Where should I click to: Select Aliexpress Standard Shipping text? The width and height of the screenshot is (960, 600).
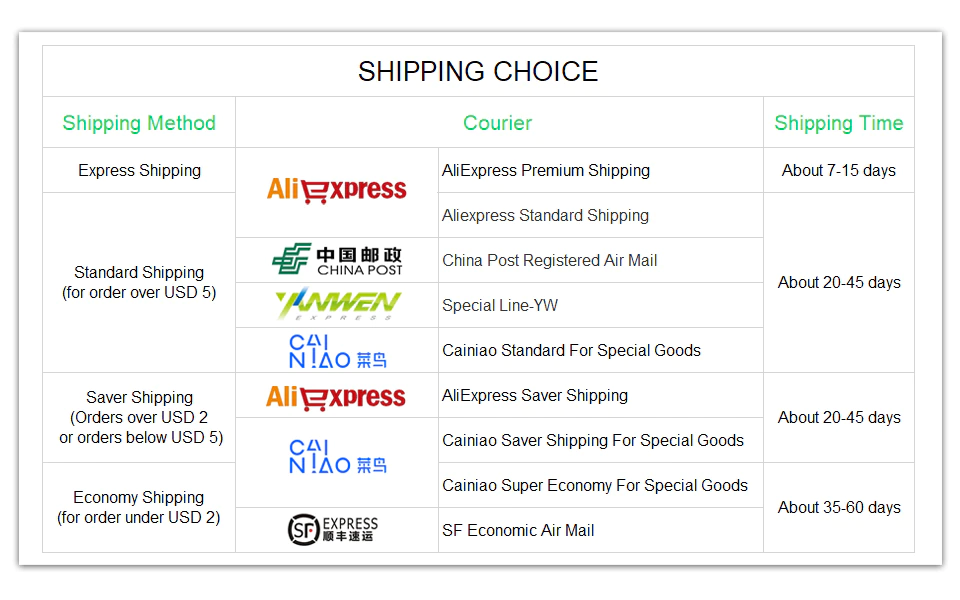click(x=545, y=215)
